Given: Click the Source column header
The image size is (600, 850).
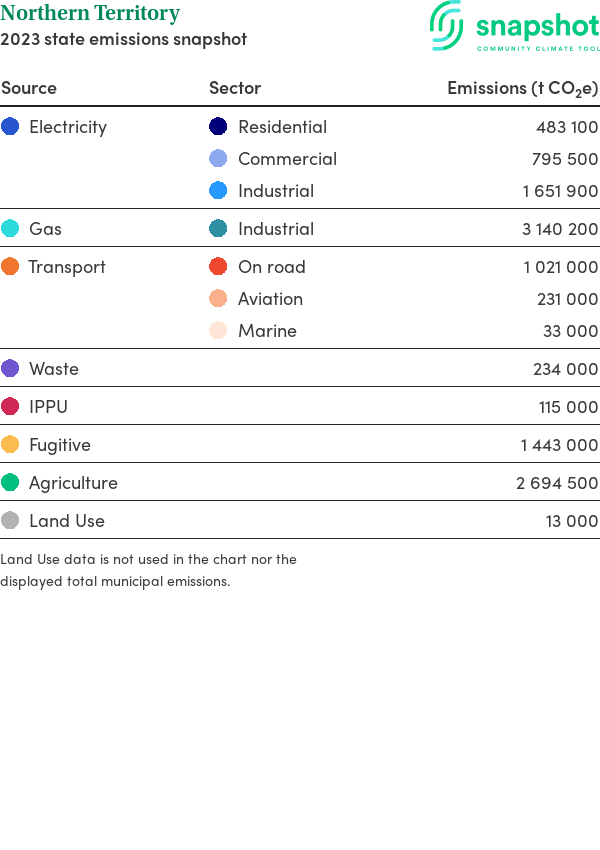Looking at the screenshot, I should coord(29,88).
